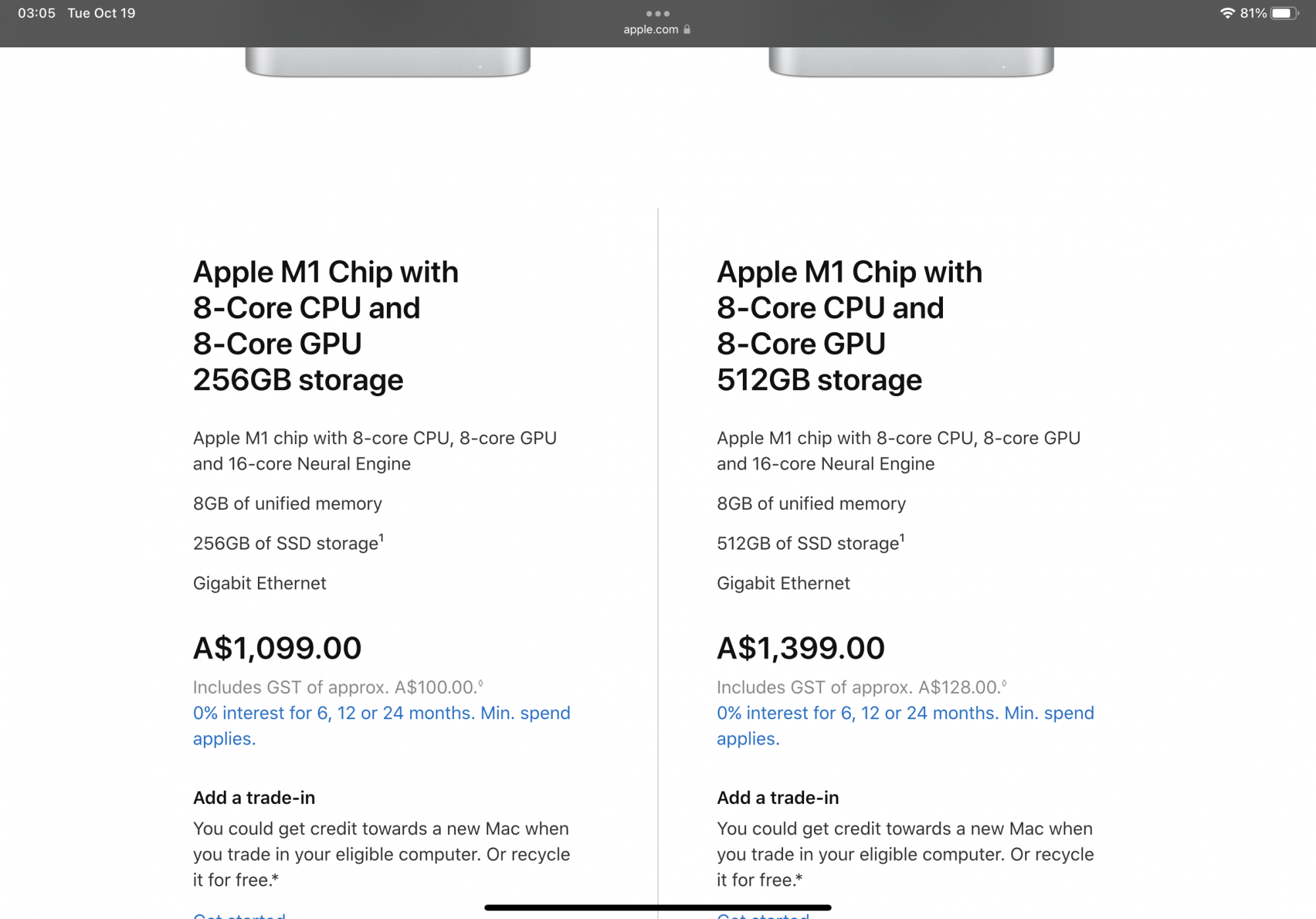
Task: Tap the battery icon in status bar
Action: (x=1284, y=13)
